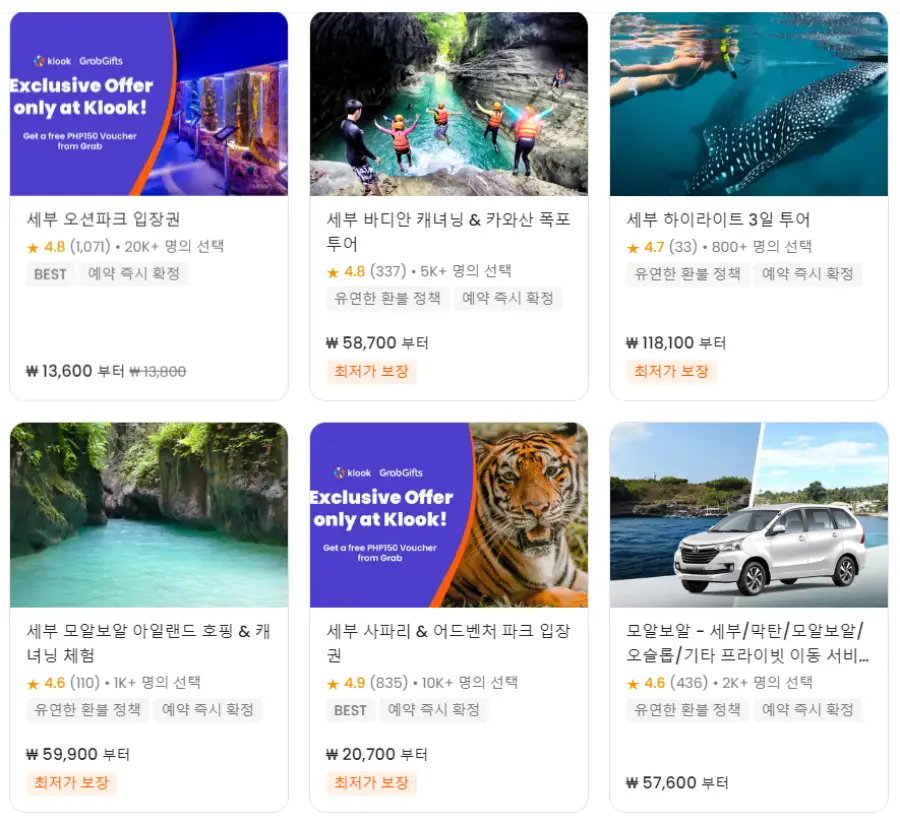The height and width of the screenshot is (824, 900).
Task: Click the BEST tag on Ocean Park card
Action: coord(50,274)
